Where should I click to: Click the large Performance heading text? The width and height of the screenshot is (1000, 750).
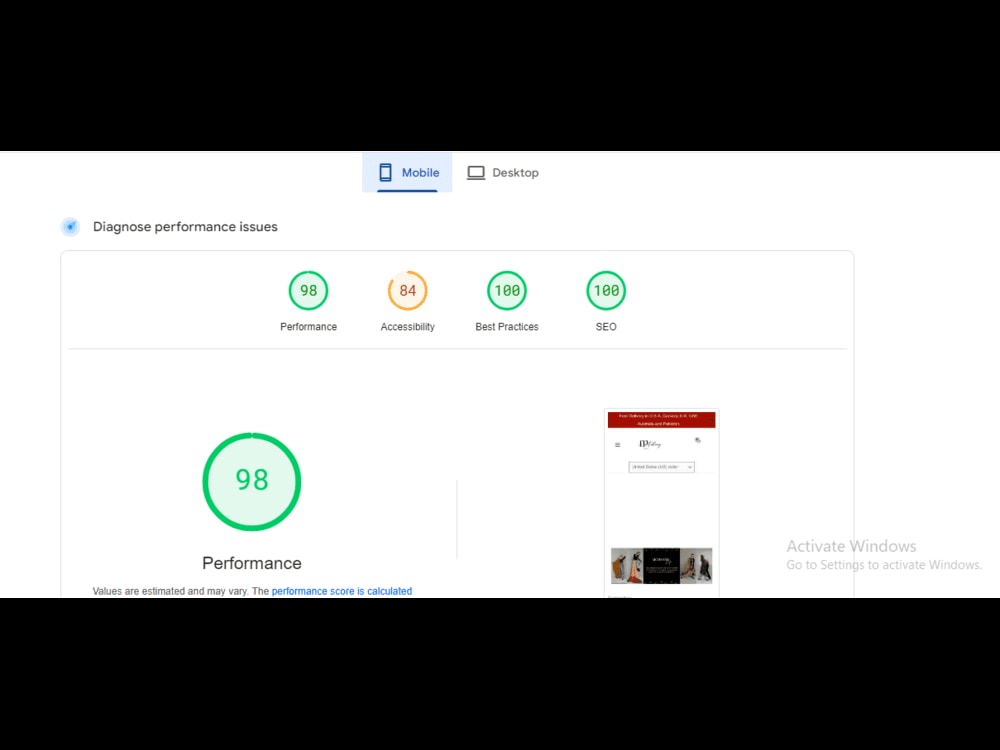point(252,563)
